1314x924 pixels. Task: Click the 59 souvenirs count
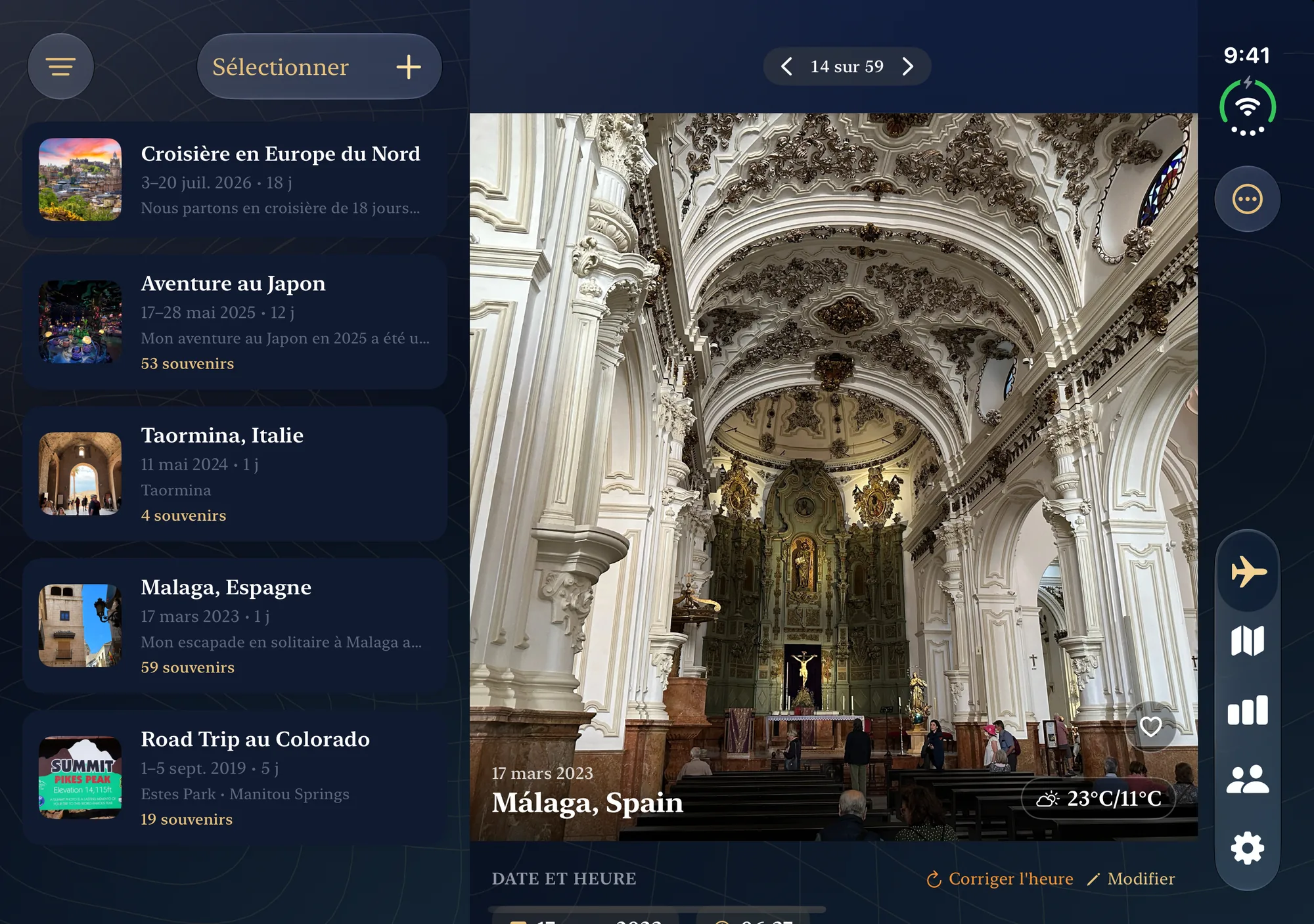coord(187,667)
